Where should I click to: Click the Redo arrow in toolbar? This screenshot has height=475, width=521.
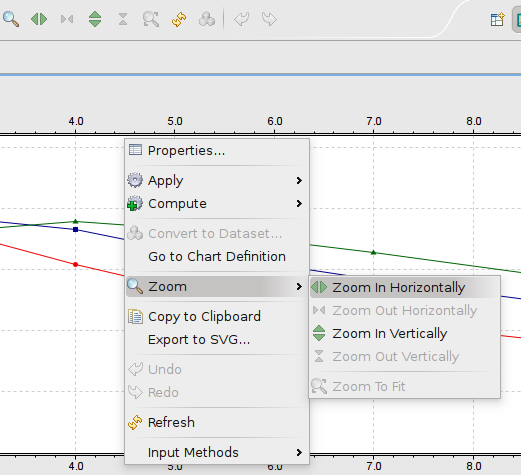coord(269,19)
